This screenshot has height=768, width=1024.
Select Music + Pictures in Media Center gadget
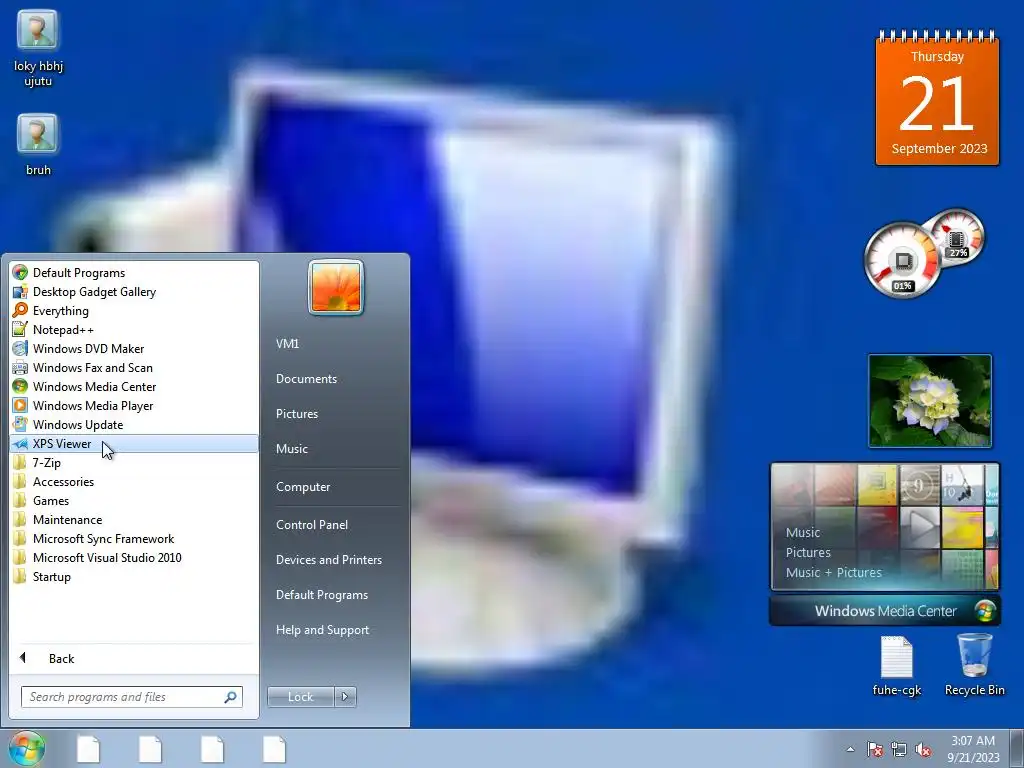click(x=833, y=573)
